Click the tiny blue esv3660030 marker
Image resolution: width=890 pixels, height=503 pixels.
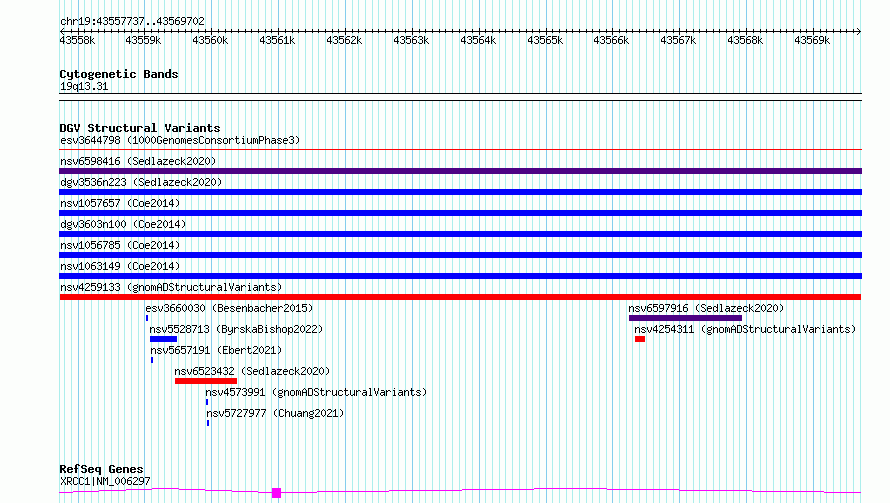pyautogui.click(x=147, y=318)
